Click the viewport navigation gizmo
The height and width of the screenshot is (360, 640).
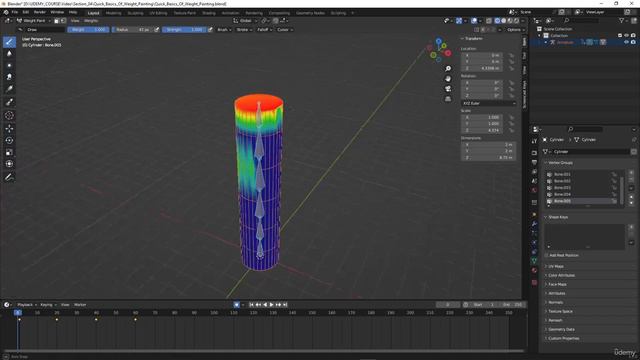439,50
